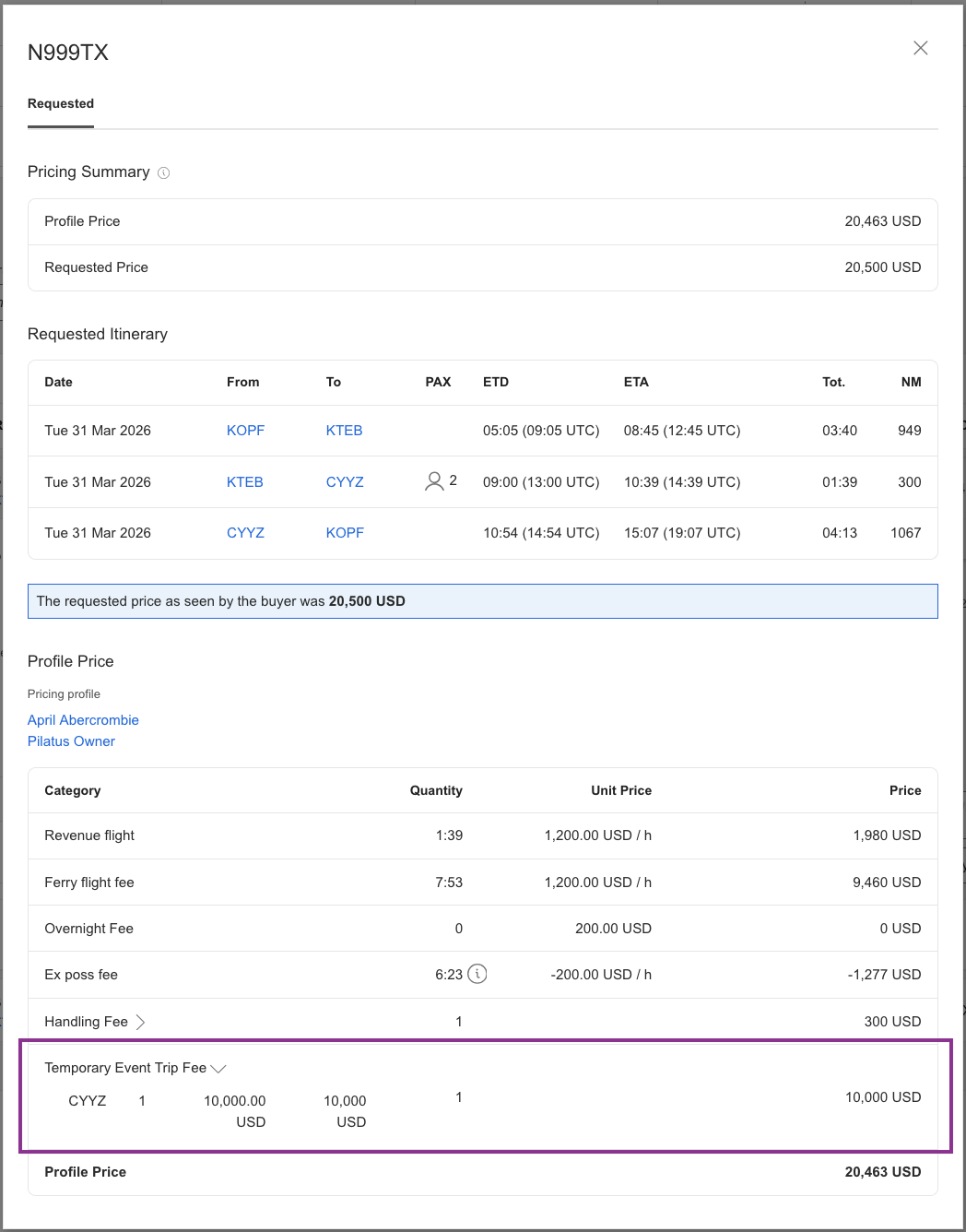Image resolution: width=966 pixels, height=1232 pixels.
Task: Select the Requested tab
Action: (61, 104)
